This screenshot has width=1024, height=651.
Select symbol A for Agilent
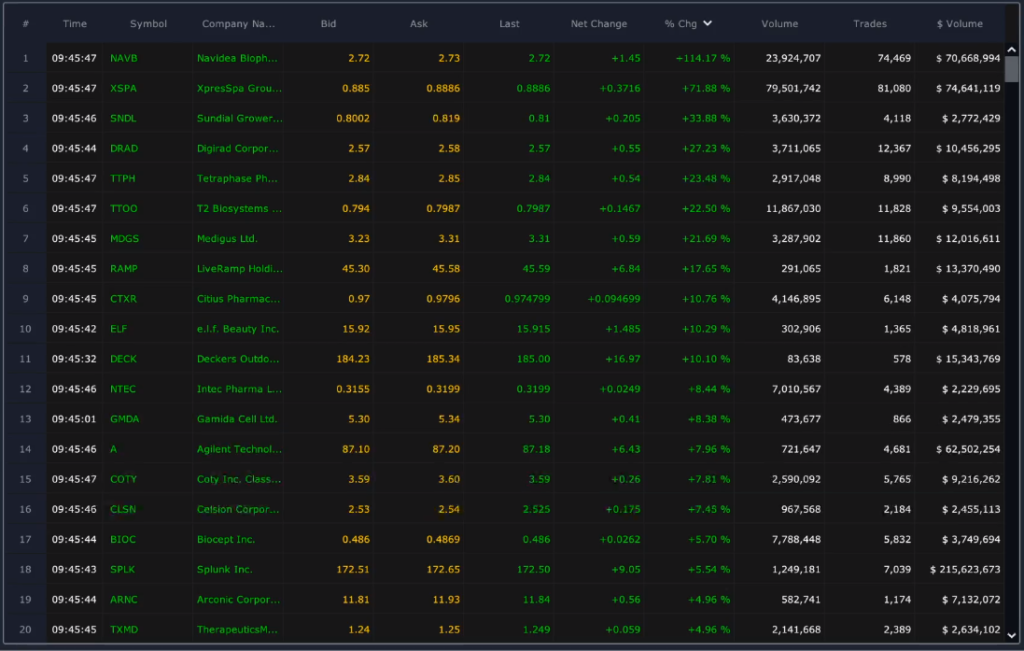(x=114, y=449)
